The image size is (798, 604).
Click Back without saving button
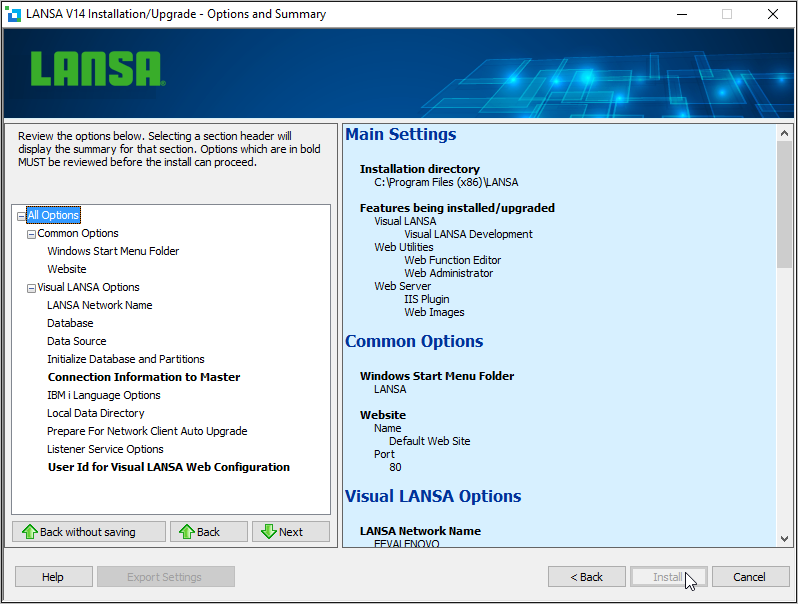(89, 532)
